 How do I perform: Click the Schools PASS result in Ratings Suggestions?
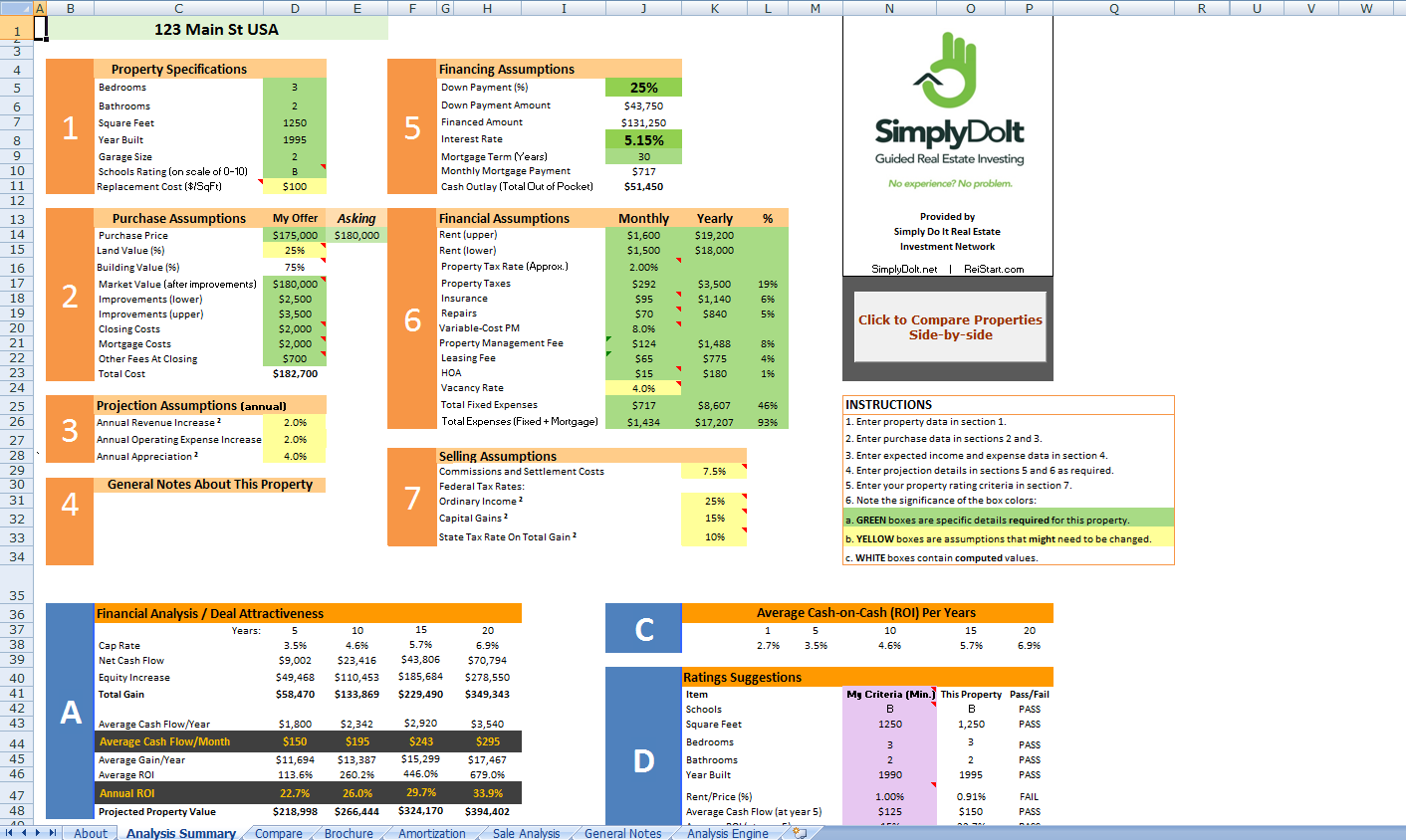[1029, 709]
